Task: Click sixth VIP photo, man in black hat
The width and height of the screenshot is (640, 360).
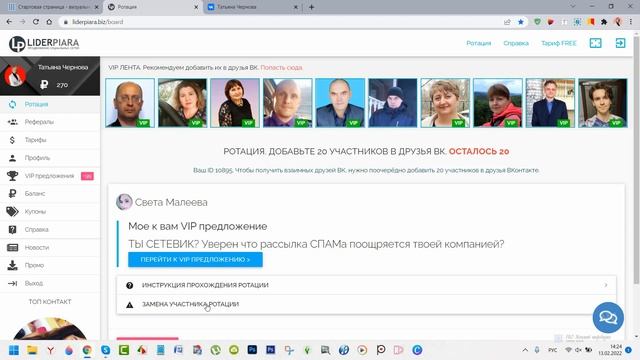Action: [x=393, y=103]
